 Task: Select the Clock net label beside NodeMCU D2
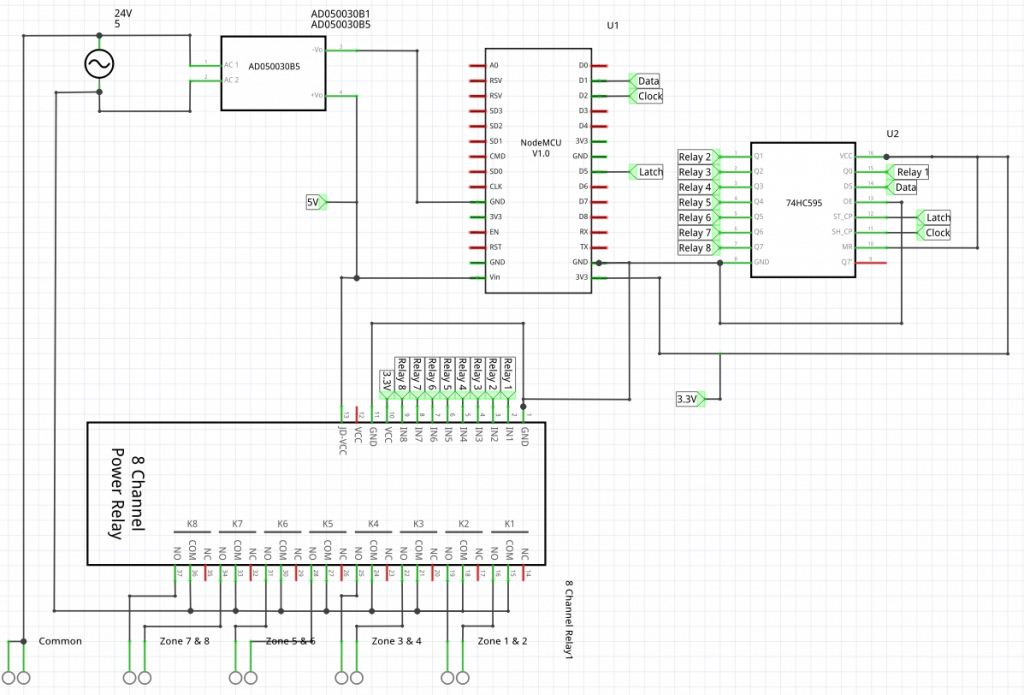647,96
